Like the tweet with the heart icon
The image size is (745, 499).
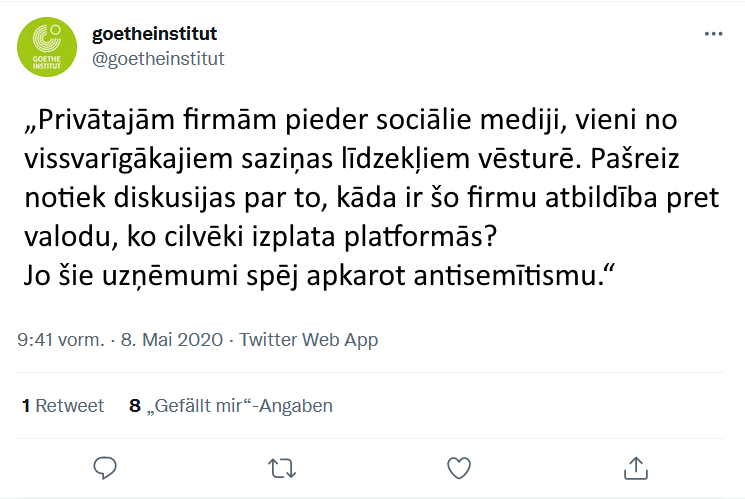pyautogui.click(x=459, y=467)
